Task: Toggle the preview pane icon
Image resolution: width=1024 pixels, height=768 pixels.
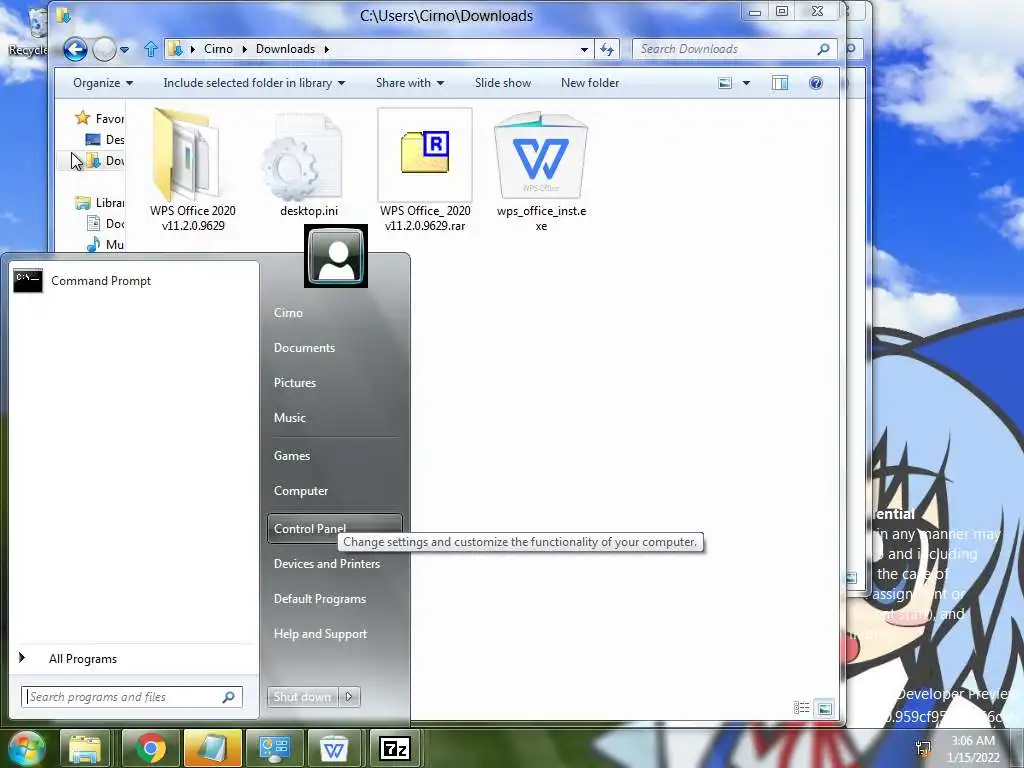Action: point(780,83)
